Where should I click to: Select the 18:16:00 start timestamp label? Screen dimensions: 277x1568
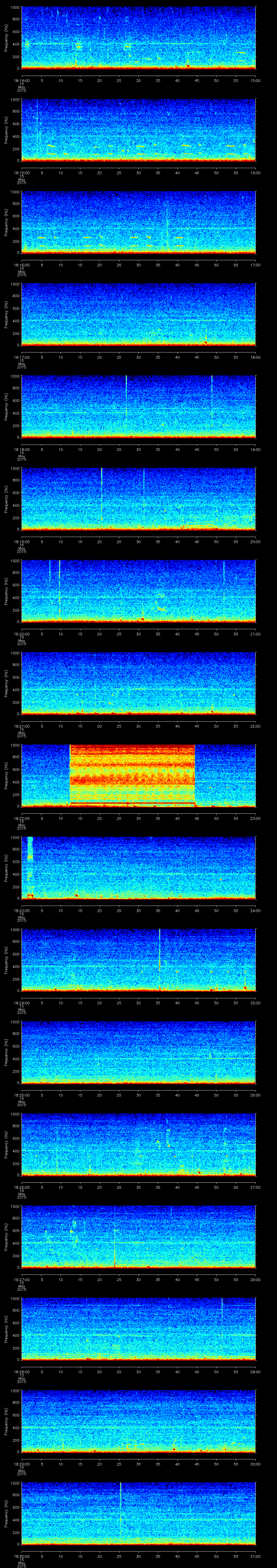[x=21, y=265]
